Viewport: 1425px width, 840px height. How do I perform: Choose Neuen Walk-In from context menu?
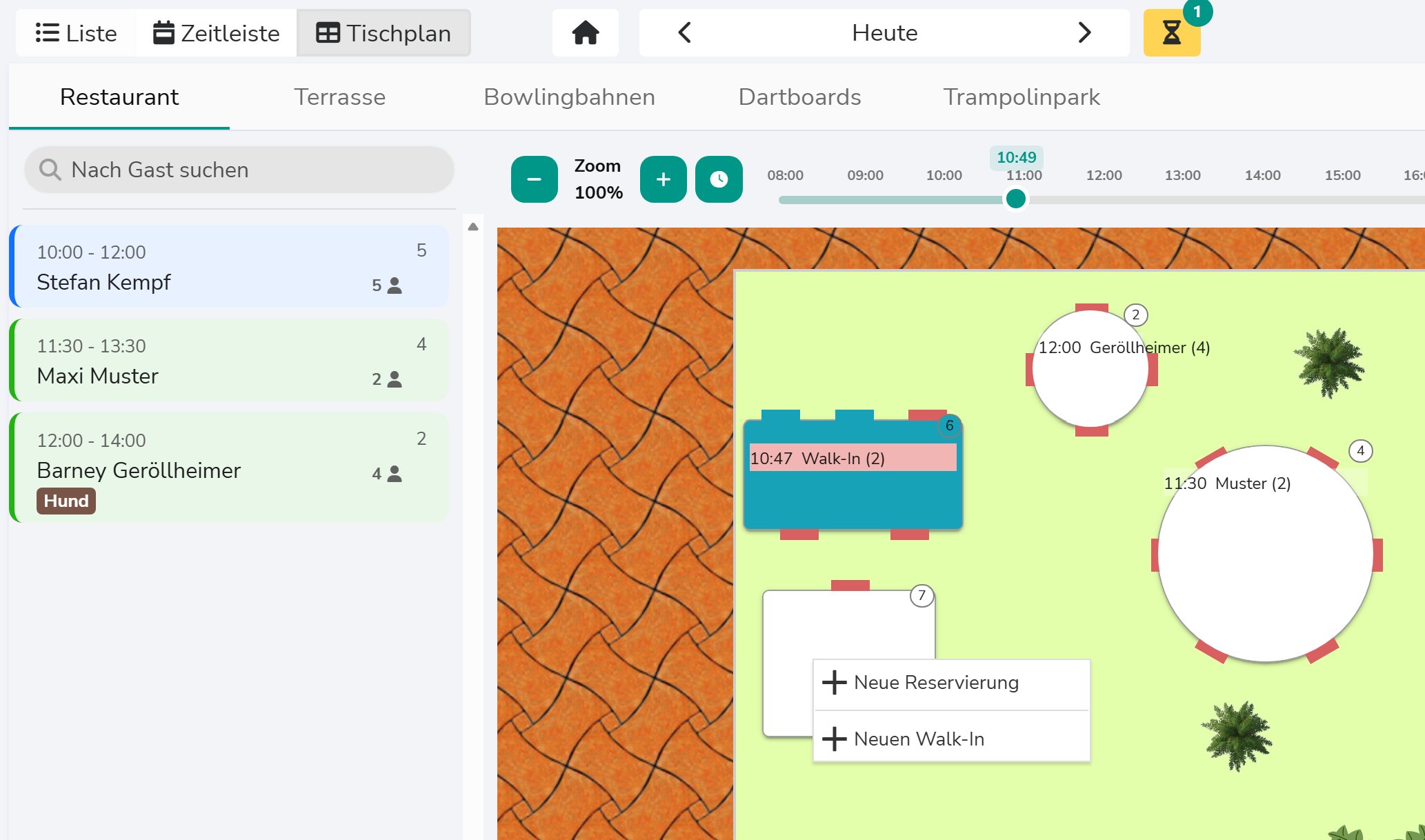click(x=952, y=738)
